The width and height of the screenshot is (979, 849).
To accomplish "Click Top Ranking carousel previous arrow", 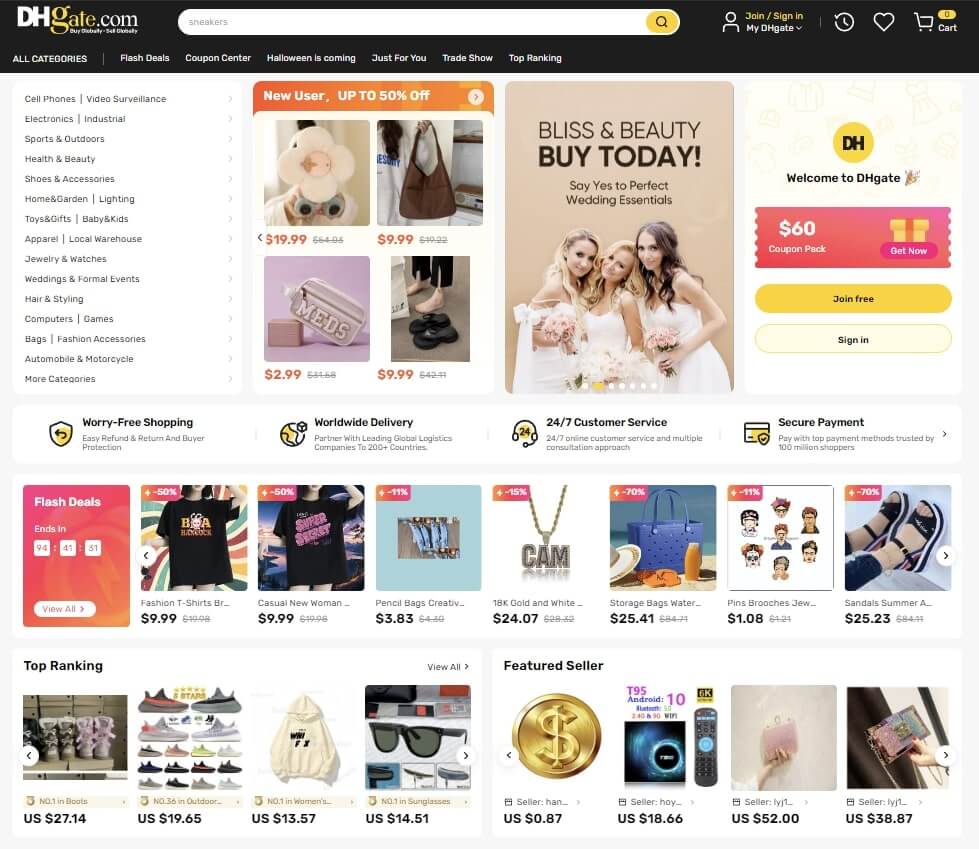I will tap(29, 755).
